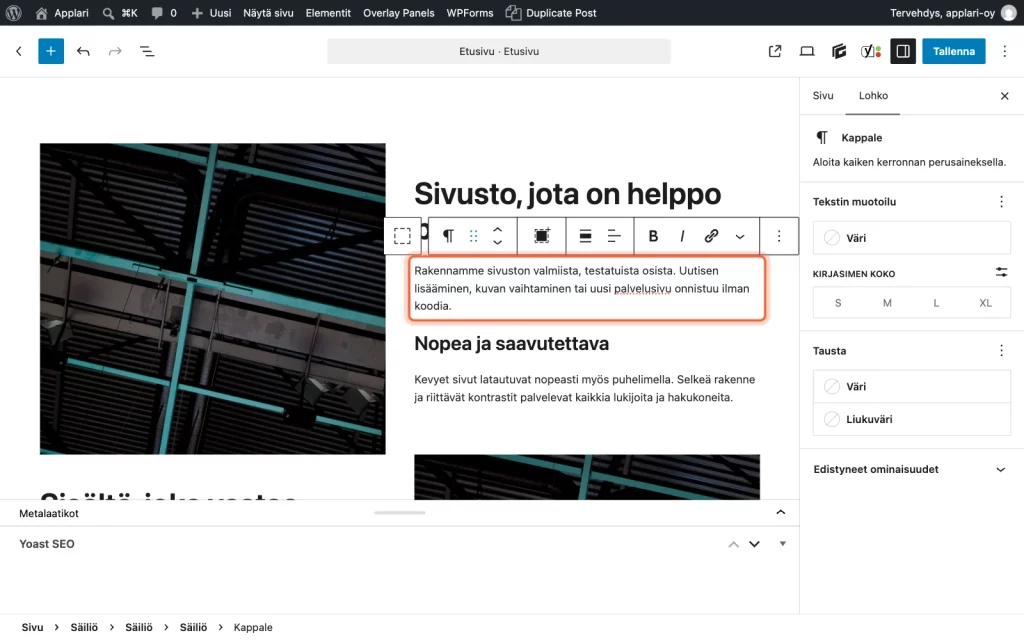This screenshot has width=1024, height=640.
Task: Click the paragraph block type icon
Action: coord(448,236)
